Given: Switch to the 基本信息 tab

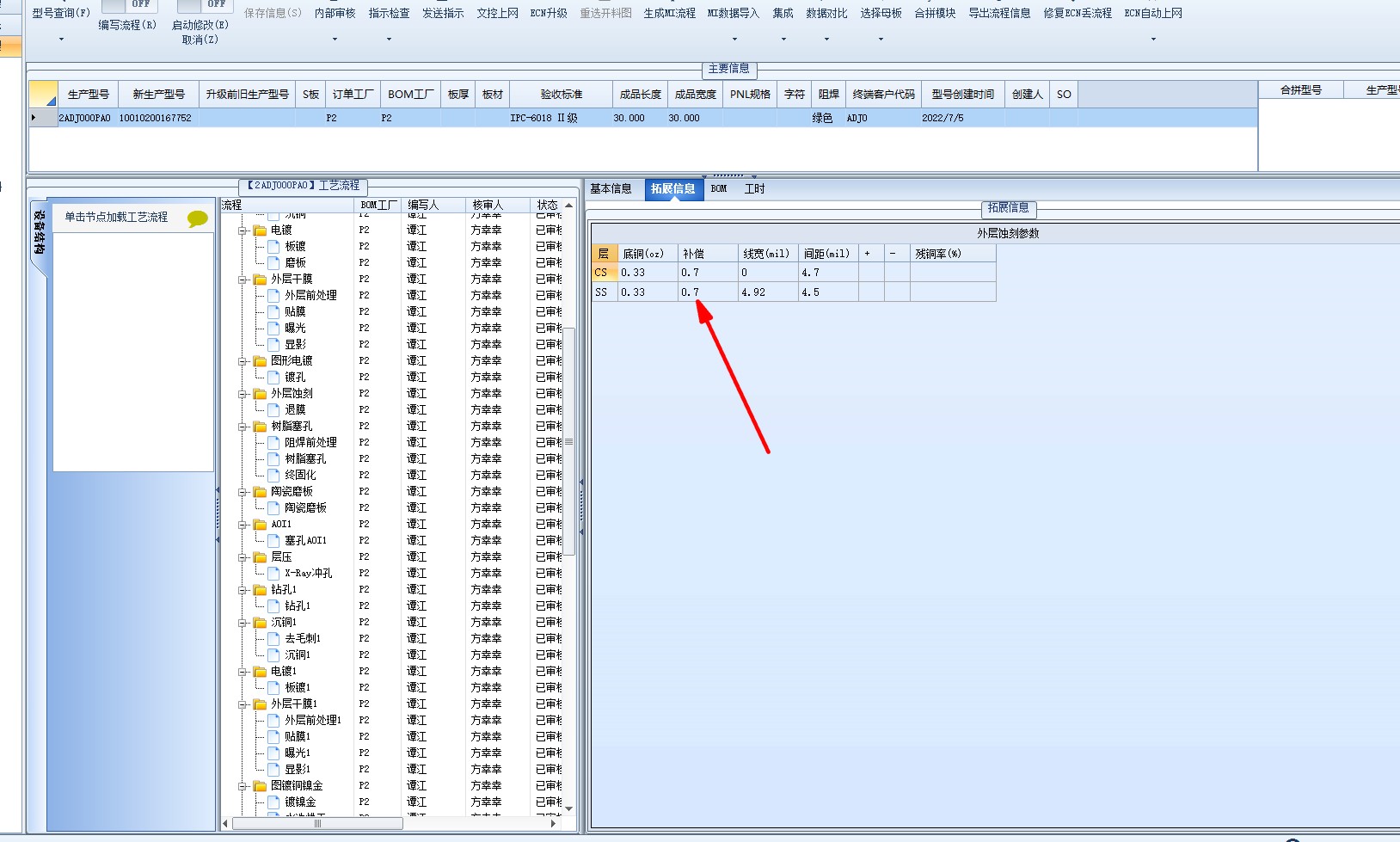Looking at the screenshot, I should tap(611, 189).
